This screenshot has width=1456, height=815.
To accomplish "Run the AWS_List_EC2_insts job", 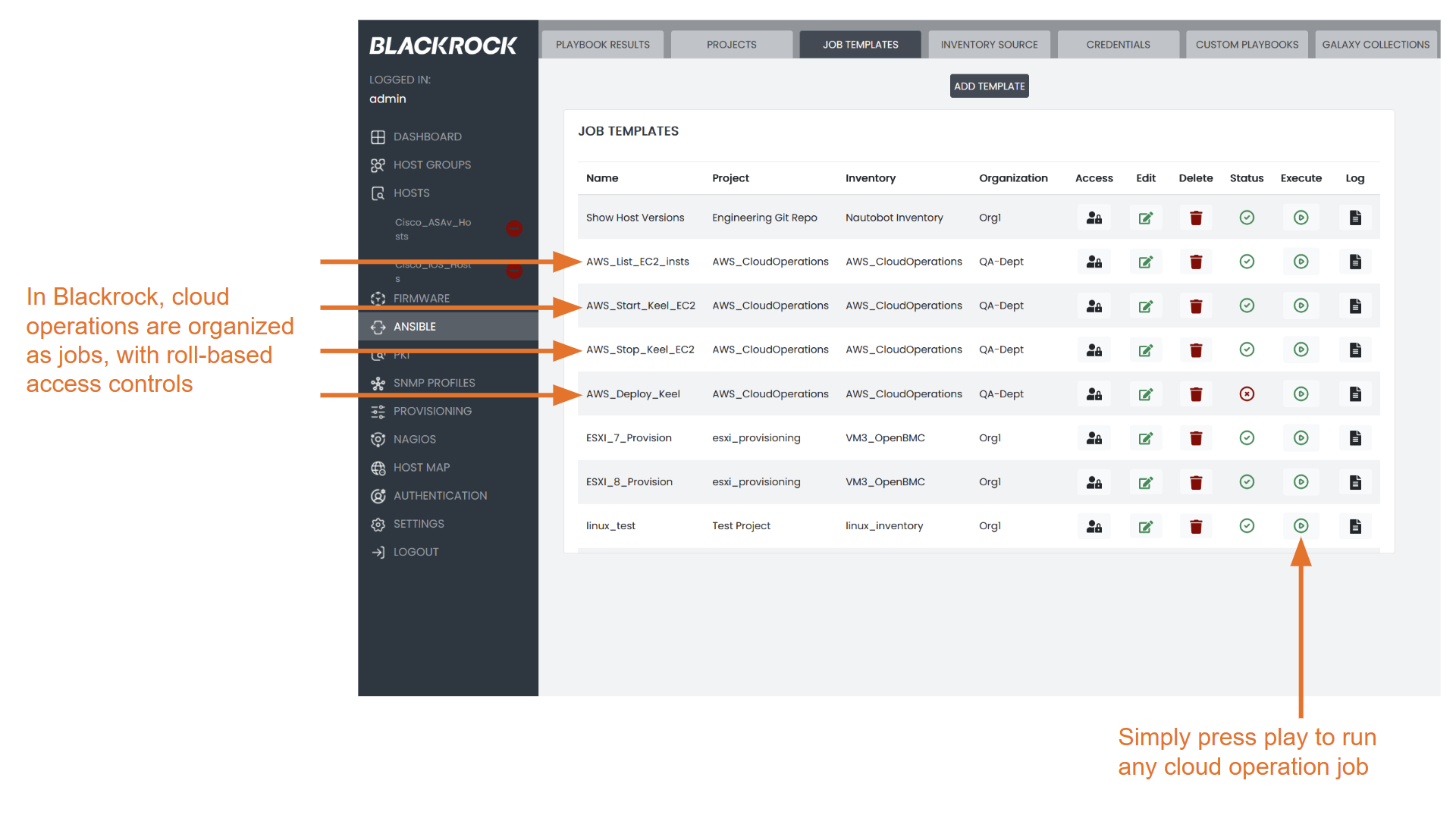I will 1301,262.
